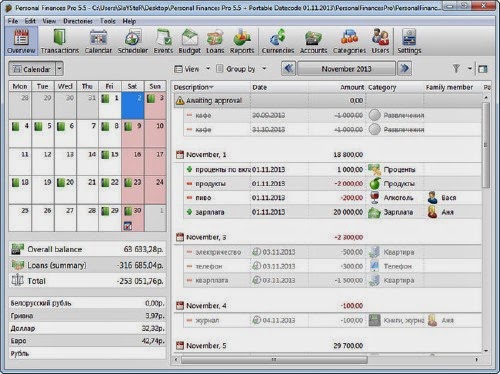Image resolution: width=500 pixels, height=374 pixels.
Task: Sort by the Amount column header
Action: [x=337, y=87]
